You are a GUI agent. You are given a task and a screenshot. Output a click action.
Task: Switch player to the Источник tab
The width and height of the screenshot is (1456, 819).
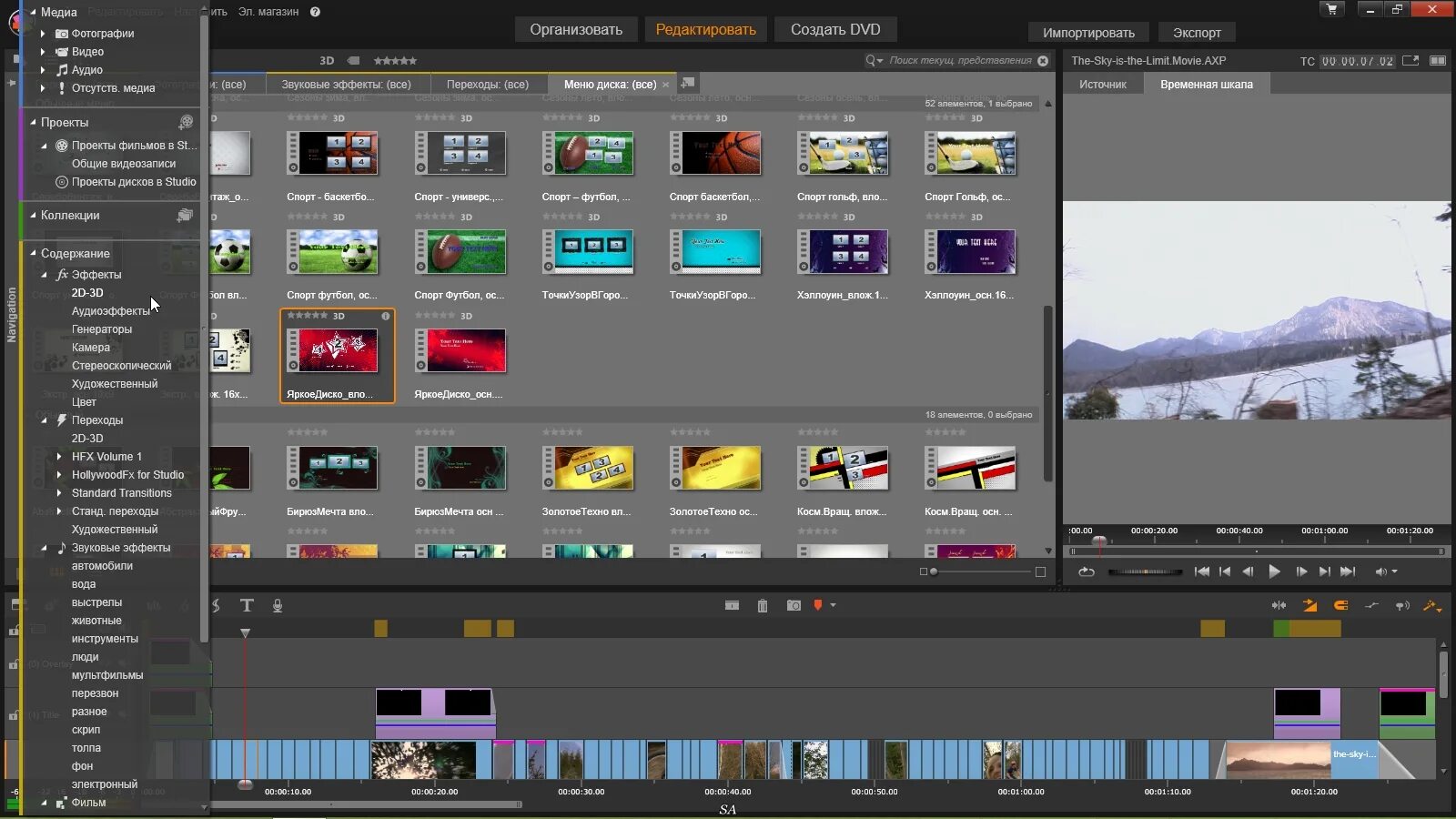coord(1103,85)
